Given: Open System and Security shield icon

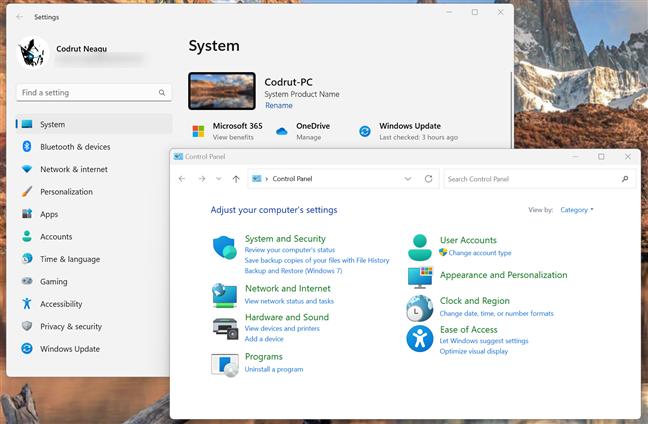Looking at the screenshot, I should 225,248.
